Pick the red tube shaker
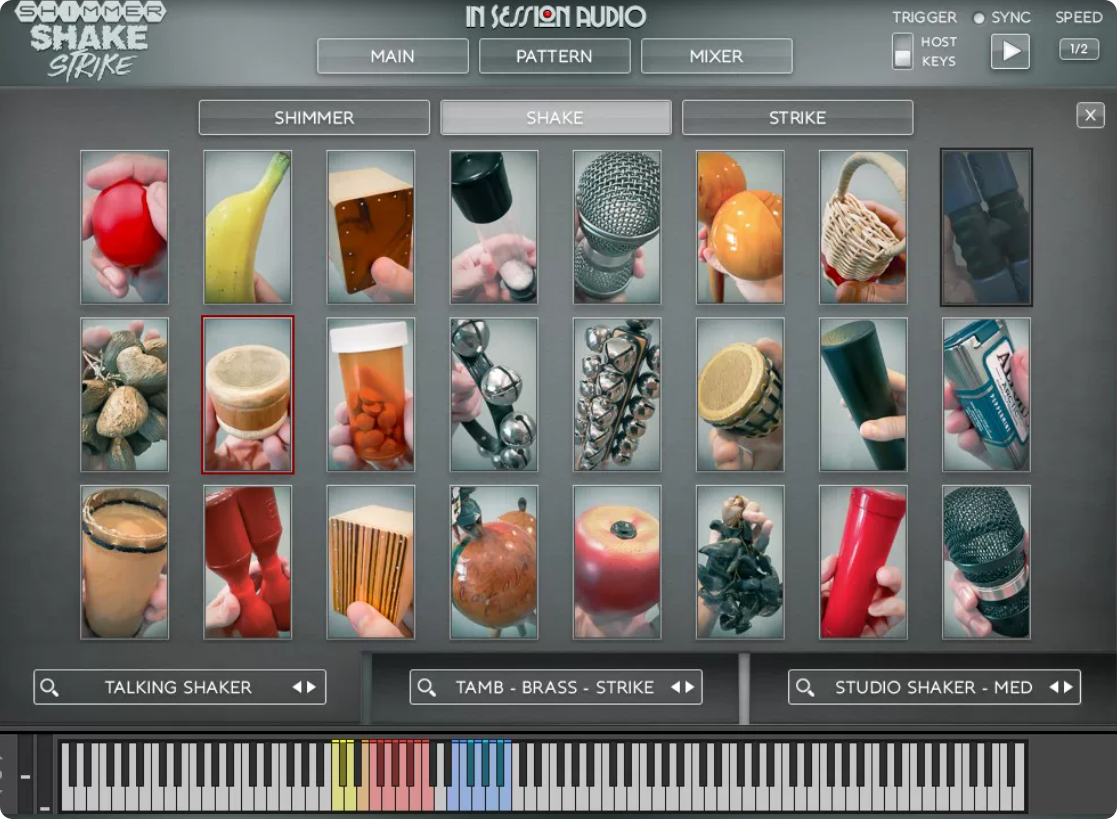Image resolution: width=1117 pixels, height=819 pixels. (863, 562)
